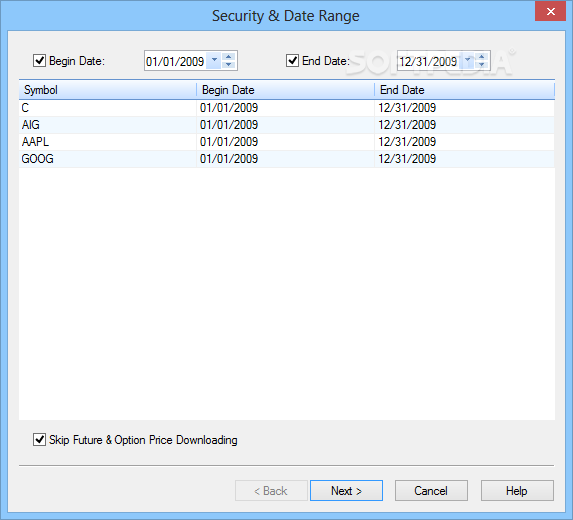Viewport: 573px width, 520px height.
Task: Click the begin date cell for AAPL
Action: point(285,142)
